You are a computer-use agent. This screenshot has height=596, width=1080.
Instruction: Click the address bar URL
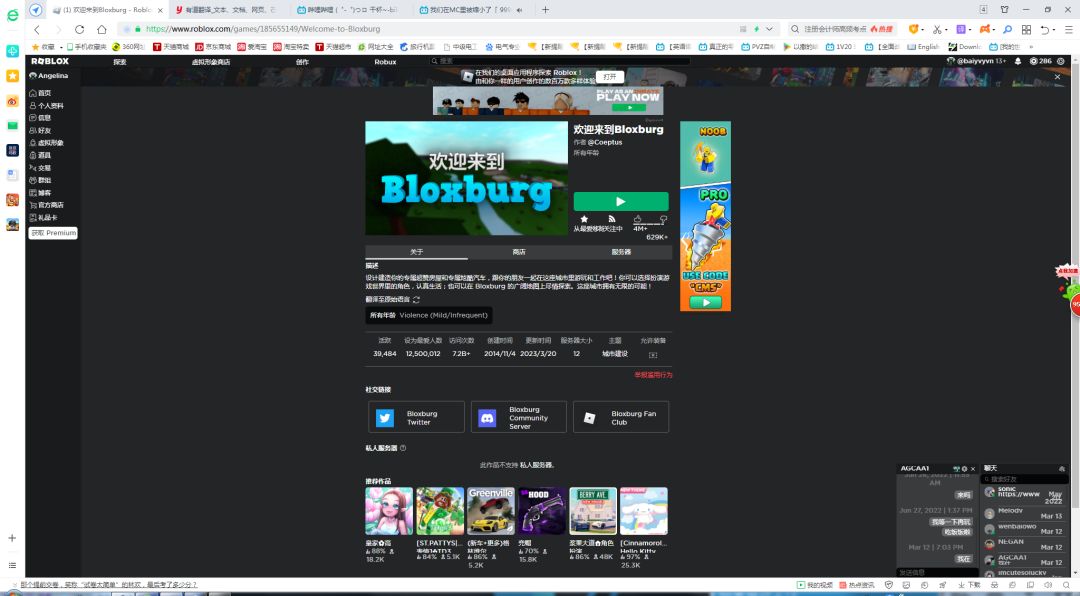click(263, 30)
